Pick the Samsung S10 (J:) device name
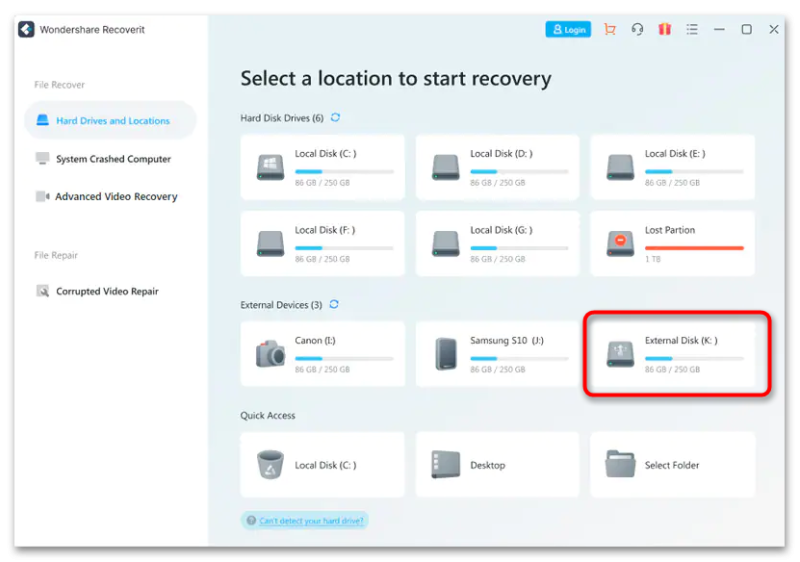This screenshot has height=562, width=800. [x=507, y=340]
